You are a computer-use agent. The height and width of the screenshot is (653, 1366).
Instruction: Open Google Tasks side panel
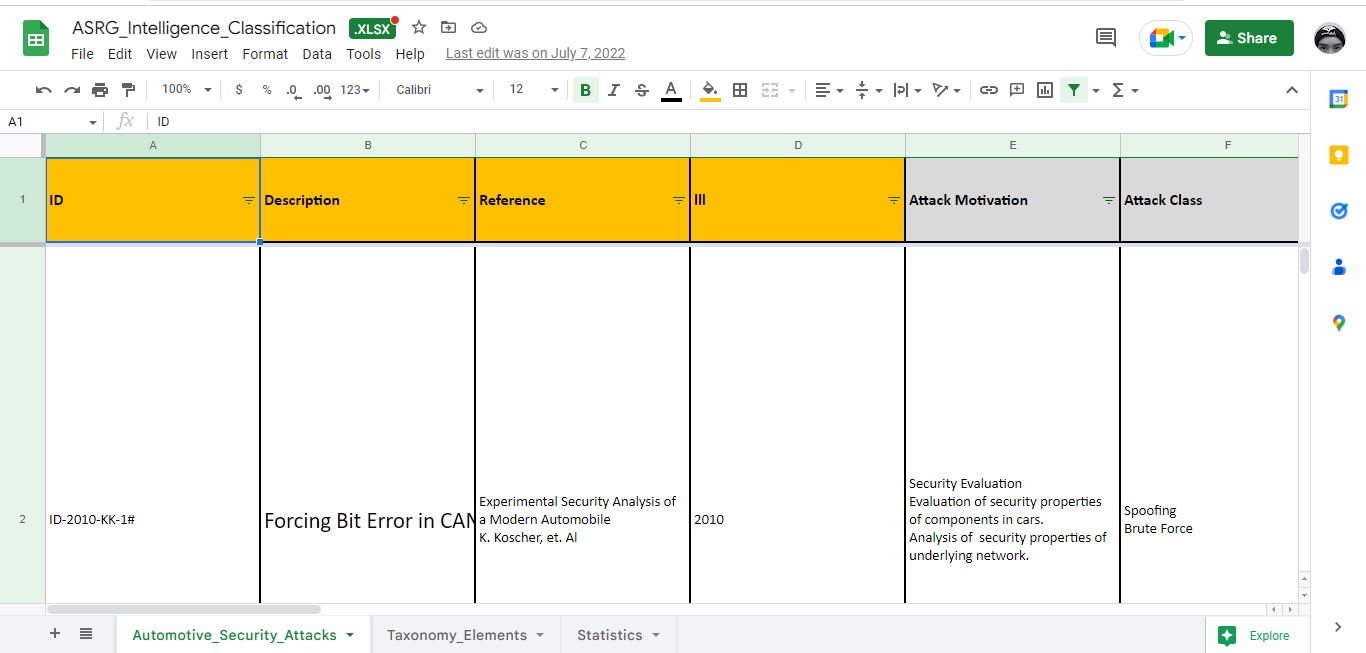coord(1338,211)
